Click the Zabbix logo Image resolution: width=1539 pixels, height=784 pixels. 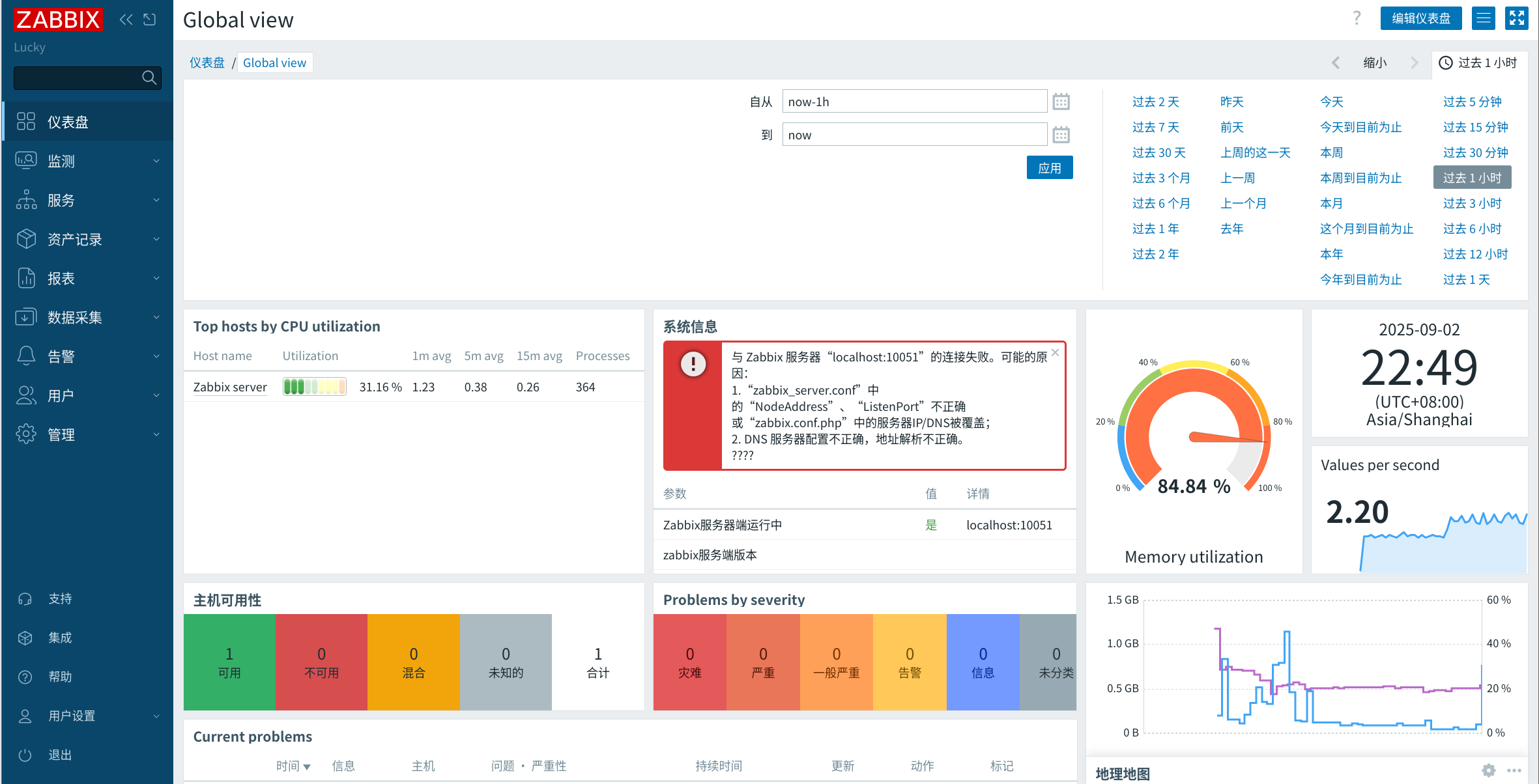(x=58, y=20)
